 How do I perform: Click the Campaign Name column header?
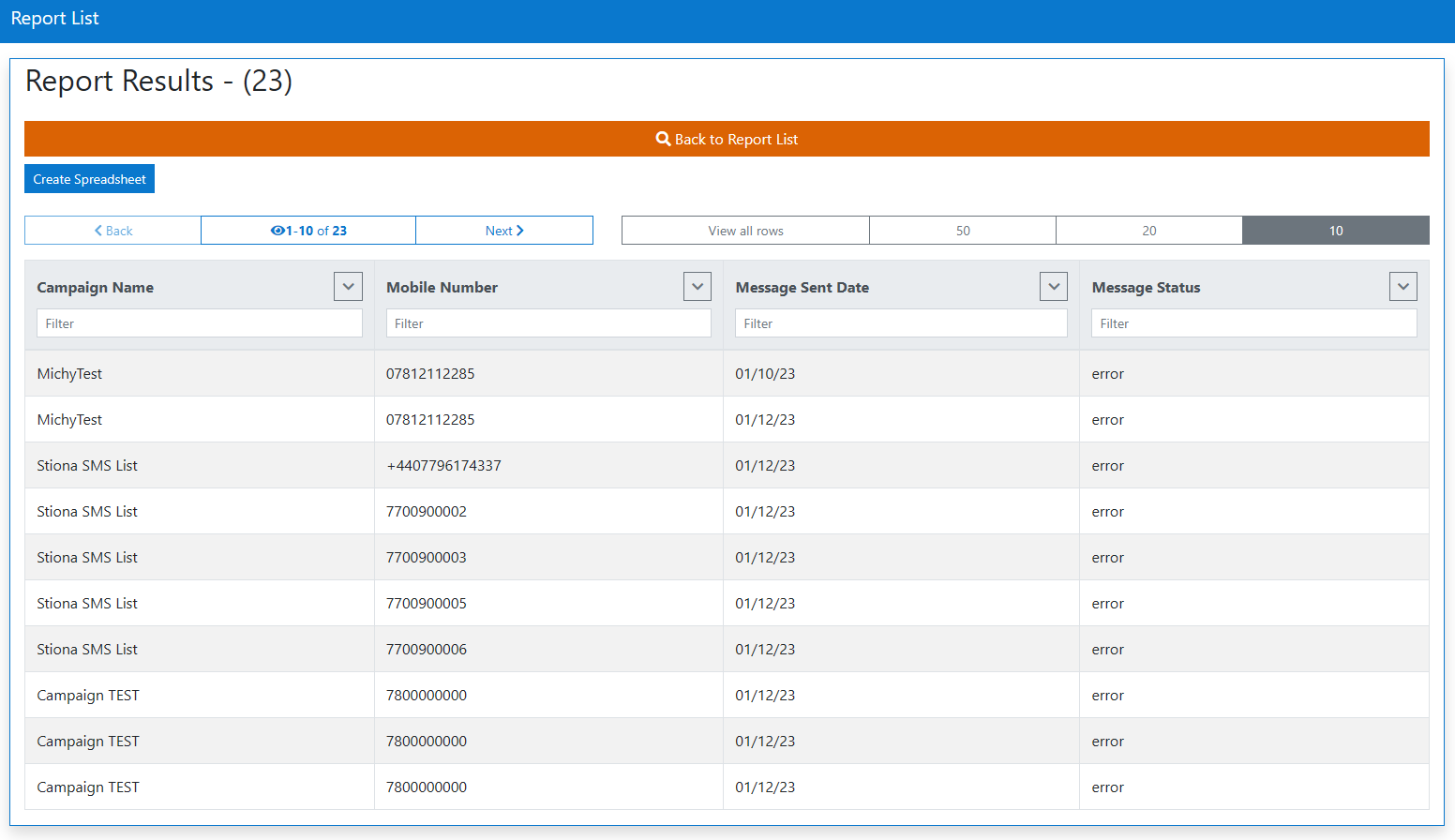pos(95,288)
